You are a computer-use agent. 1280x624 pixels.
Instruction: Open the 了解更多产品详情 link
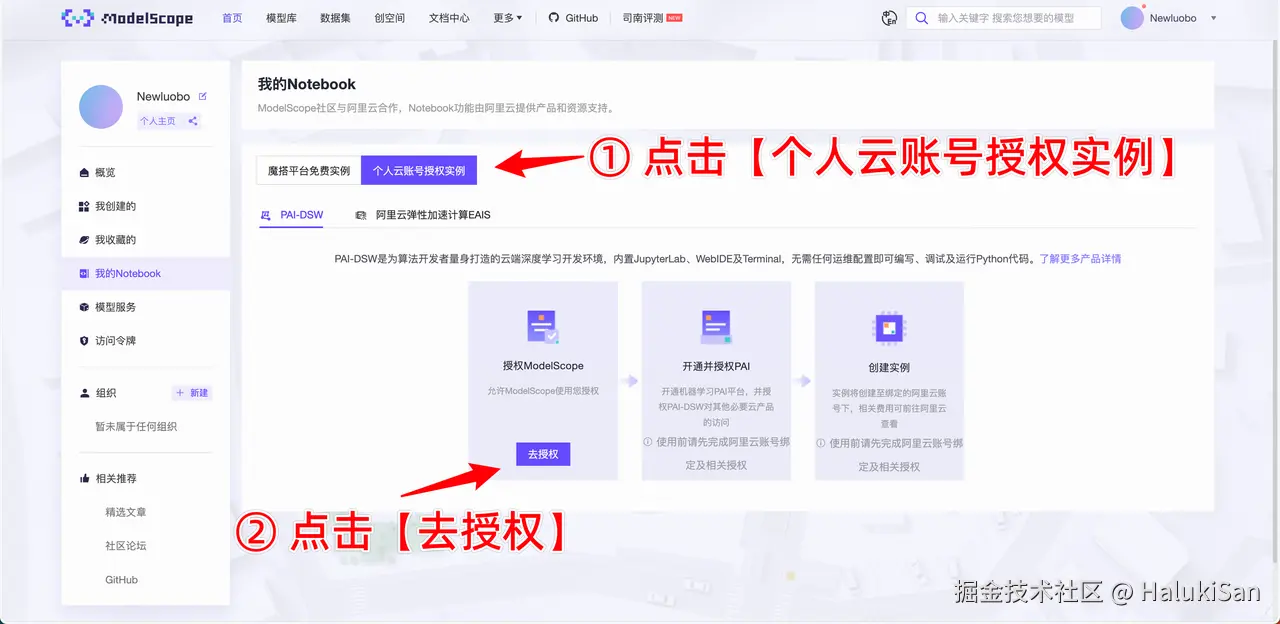[1080, 259]
